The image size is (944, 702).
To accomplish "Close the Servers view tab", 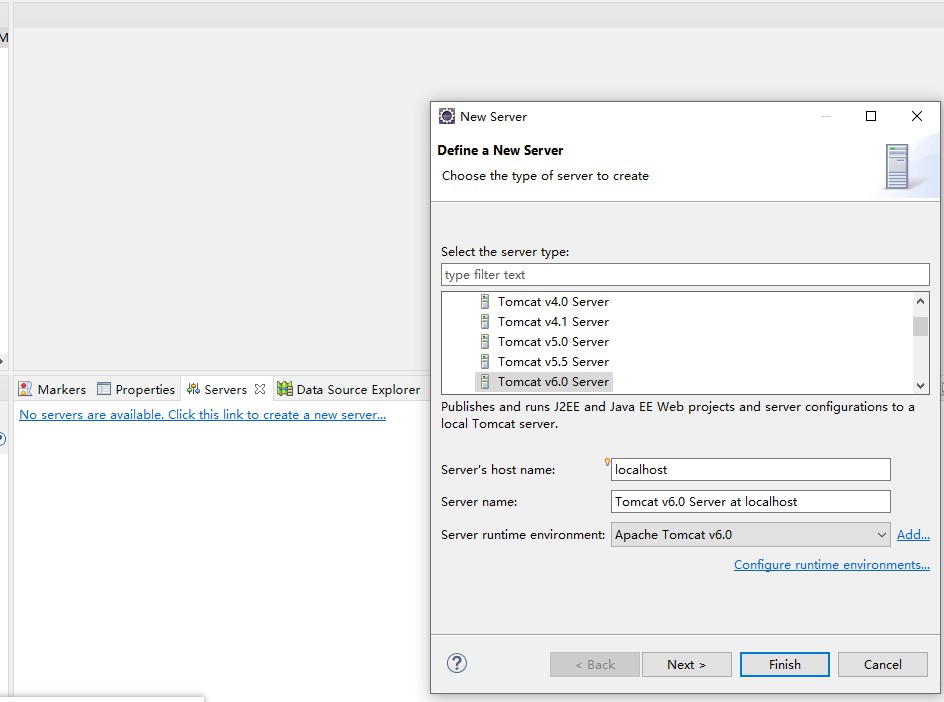I will pos(260,389).
